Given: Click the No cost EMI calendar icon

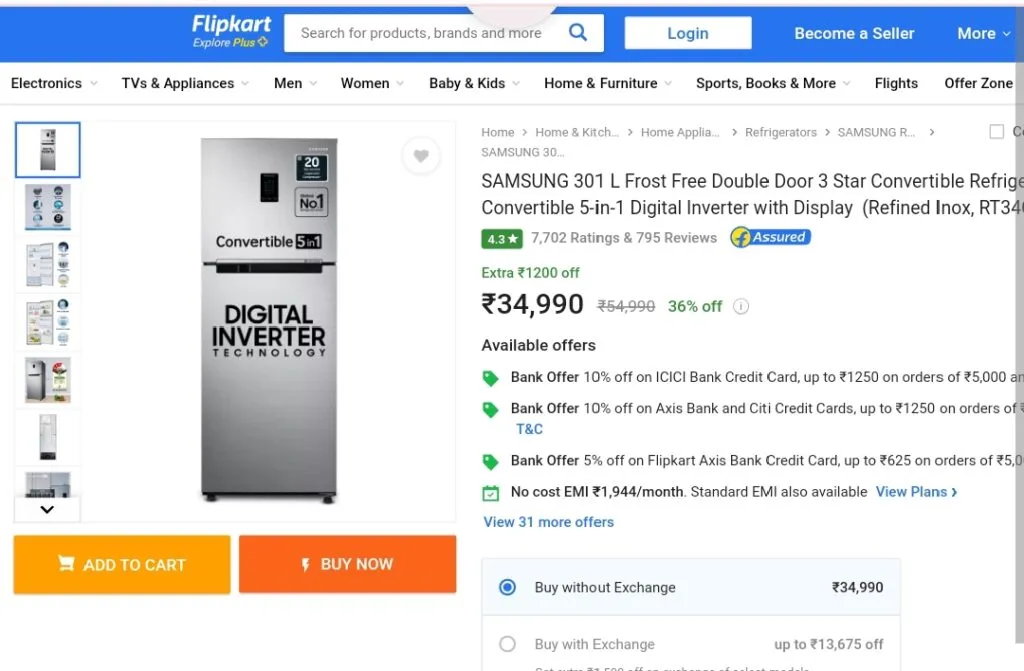Looking at the screenshot, I should [x=490, y=493].
